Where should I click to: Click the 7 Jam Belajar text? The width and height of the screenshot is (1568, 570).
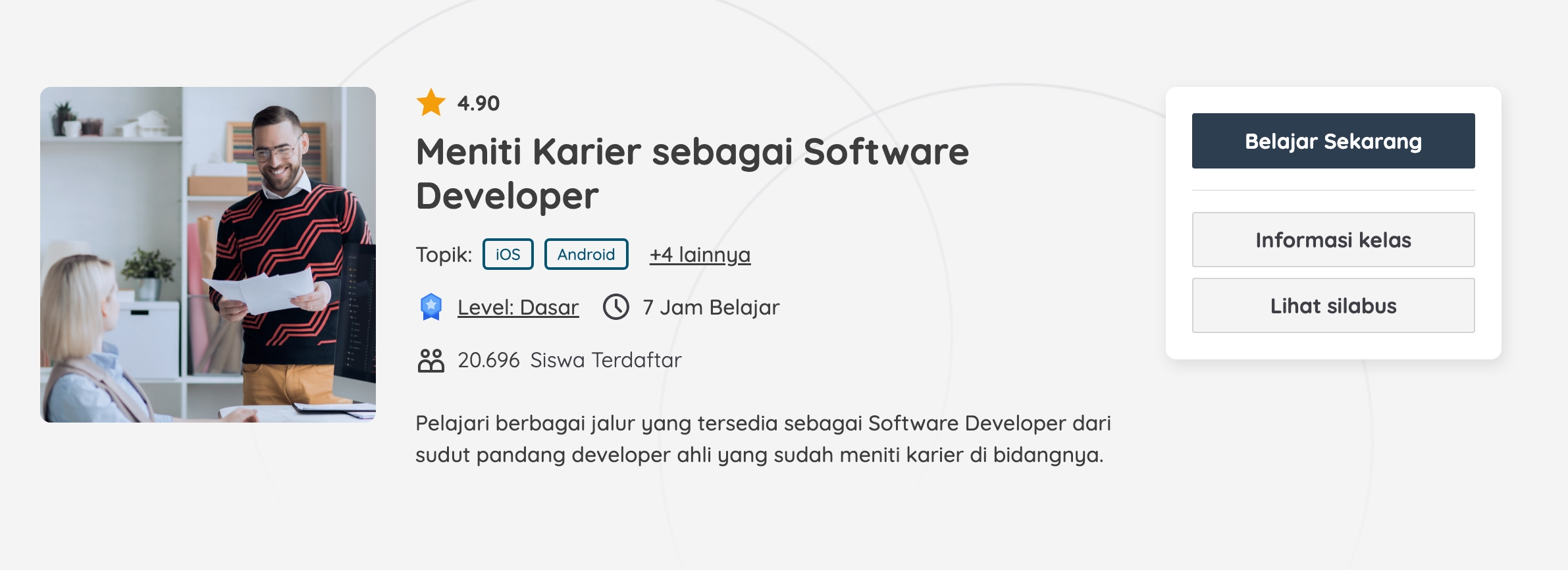pyautogui.click(x=711, y=307)
